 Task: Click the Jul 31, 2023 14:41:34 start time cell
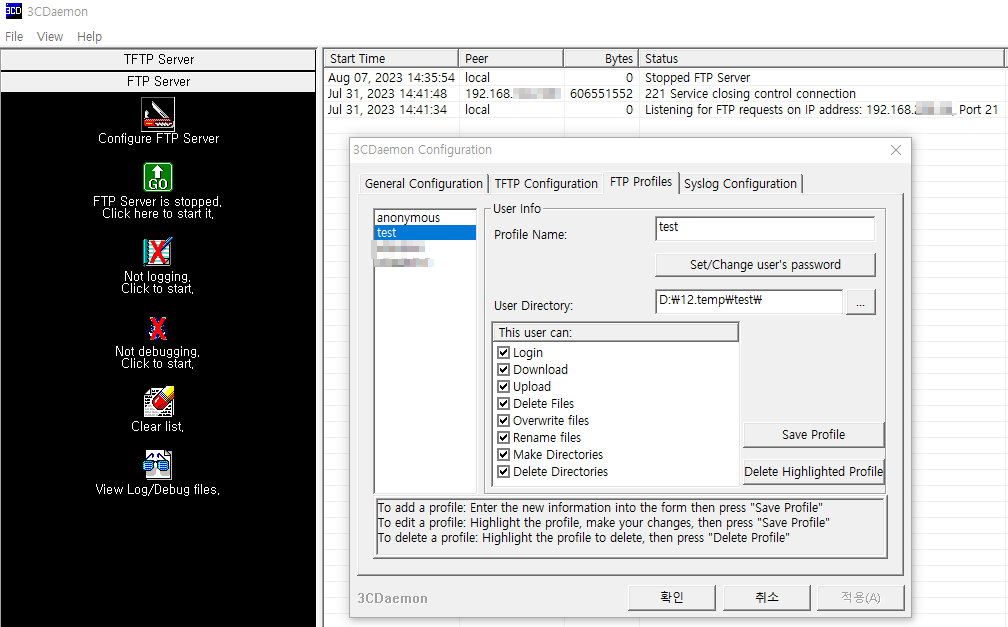(387, 110)
